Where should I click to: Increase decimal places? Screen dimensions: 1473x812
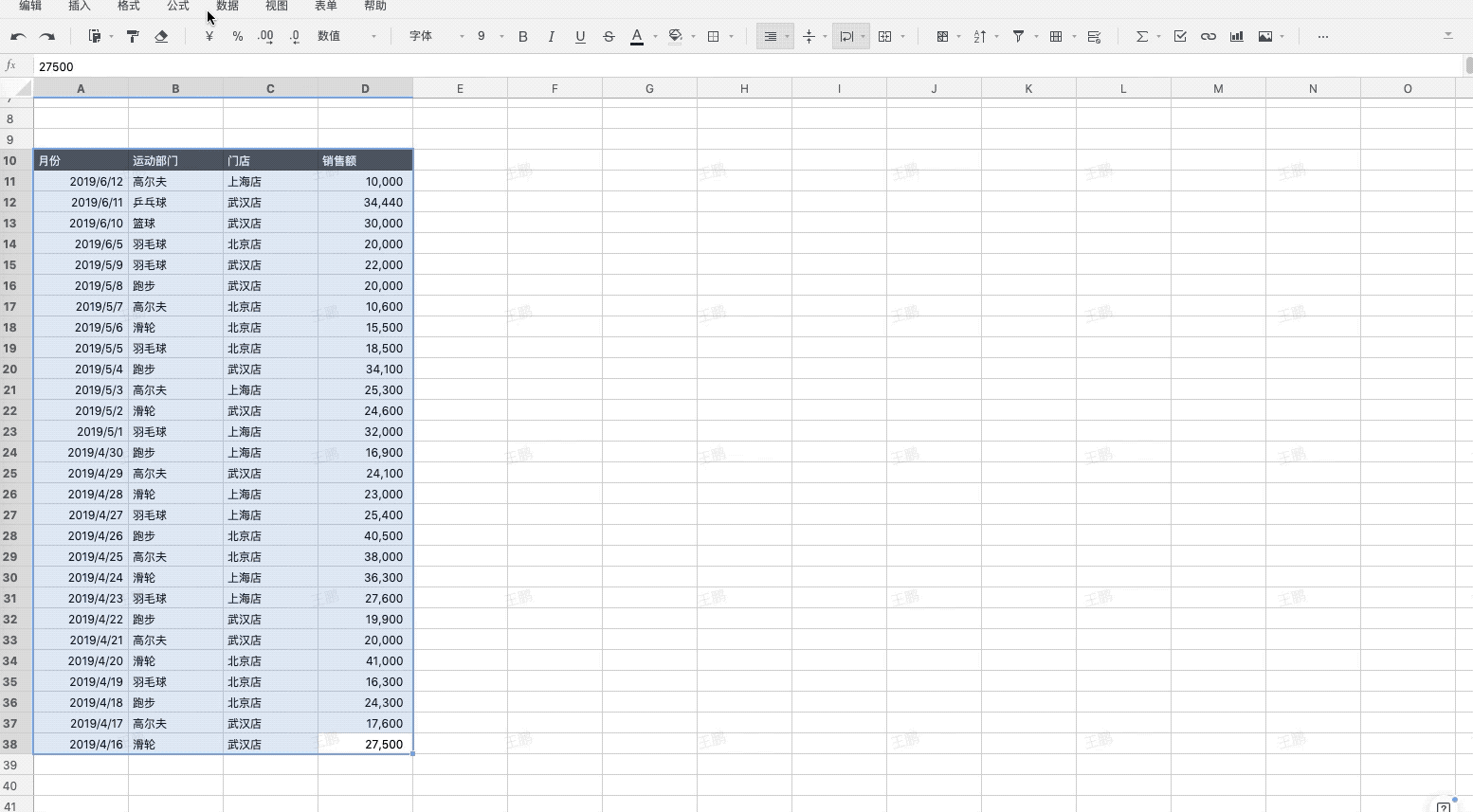pyautogui.click(x=266, y=37)
